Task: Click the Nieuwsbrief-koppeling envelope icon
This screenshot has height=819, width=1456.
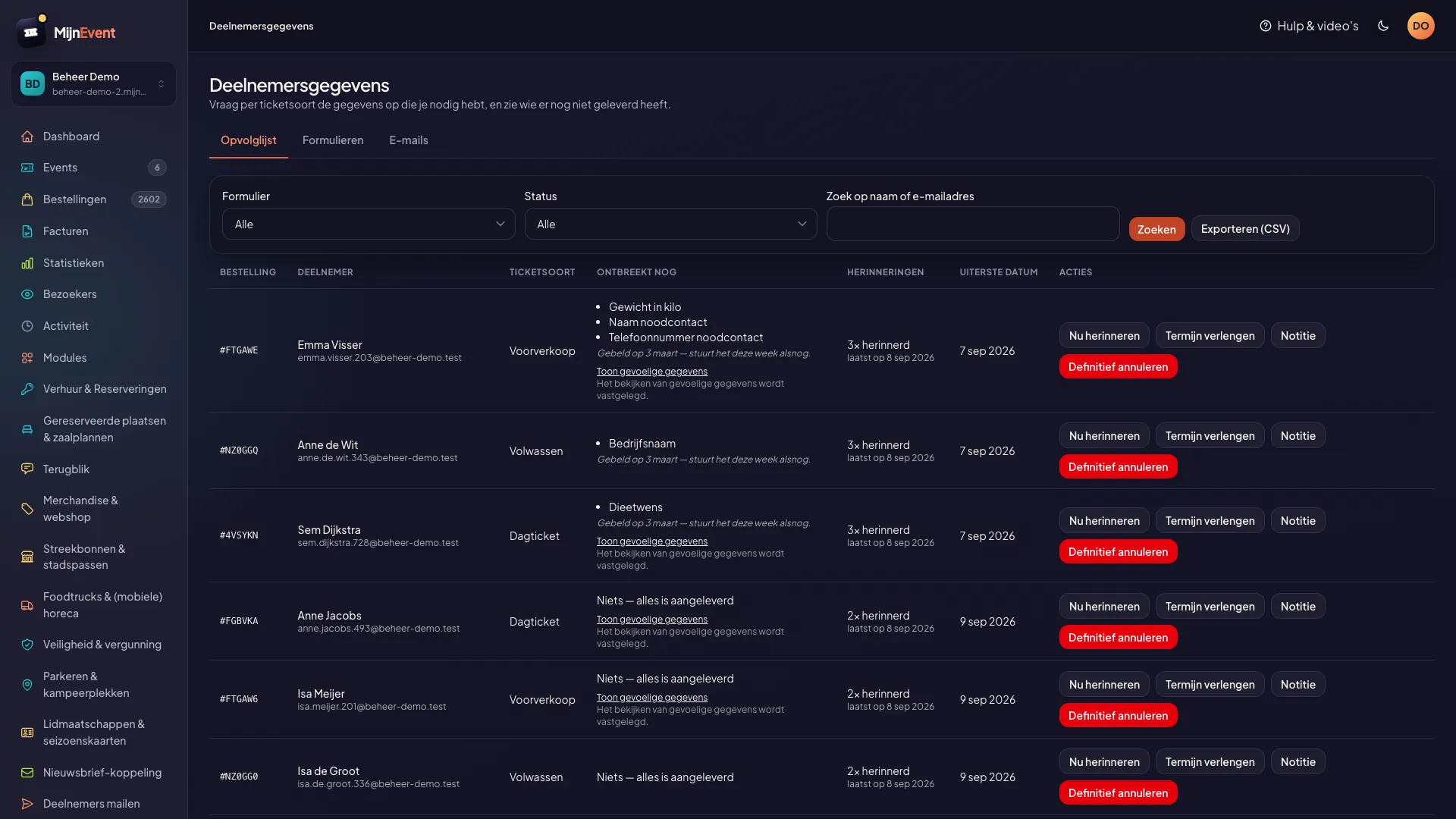Action: pos(27,773)
